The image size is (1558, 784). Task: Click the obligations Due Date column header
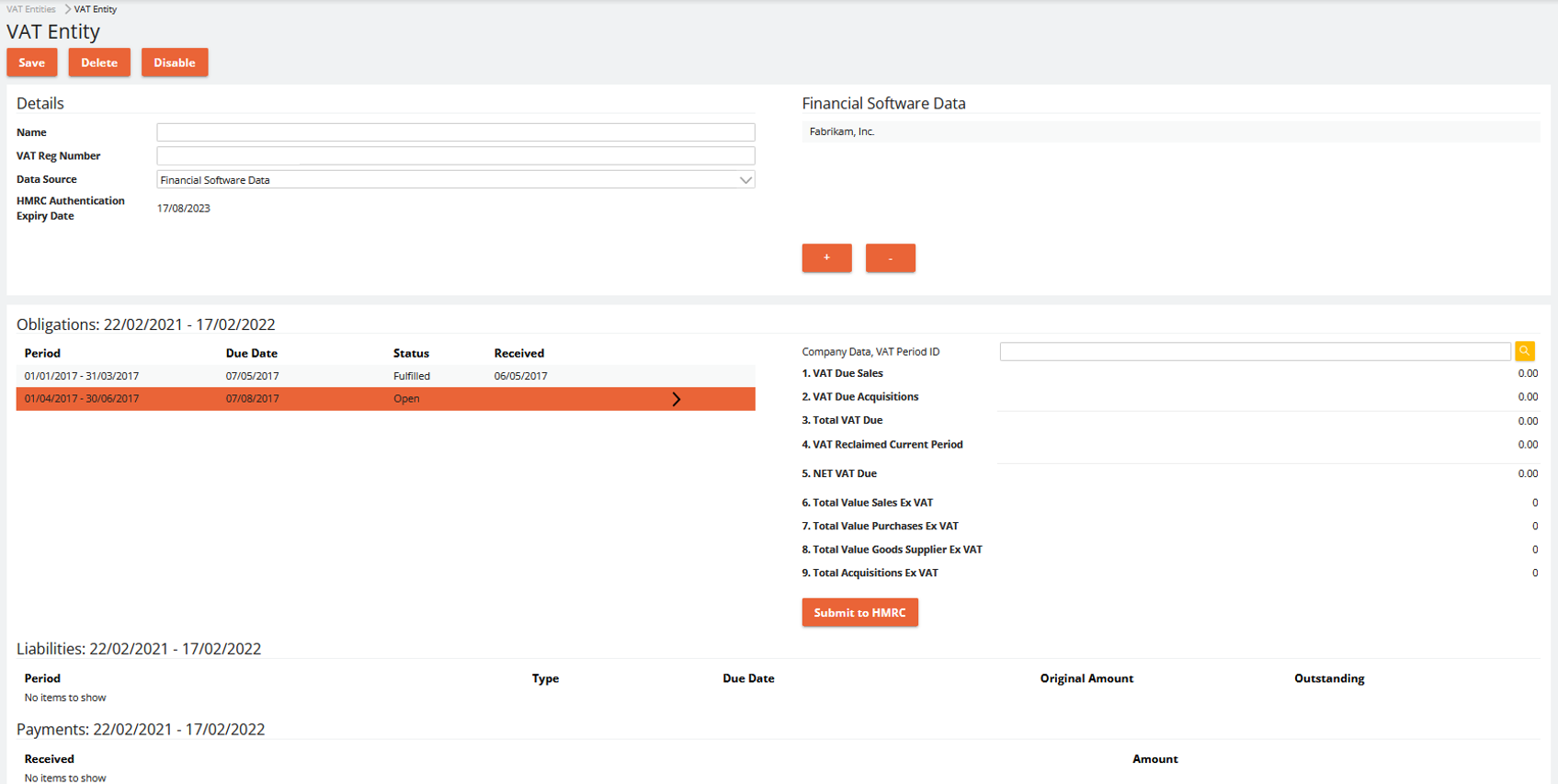(x=252, y=354)
